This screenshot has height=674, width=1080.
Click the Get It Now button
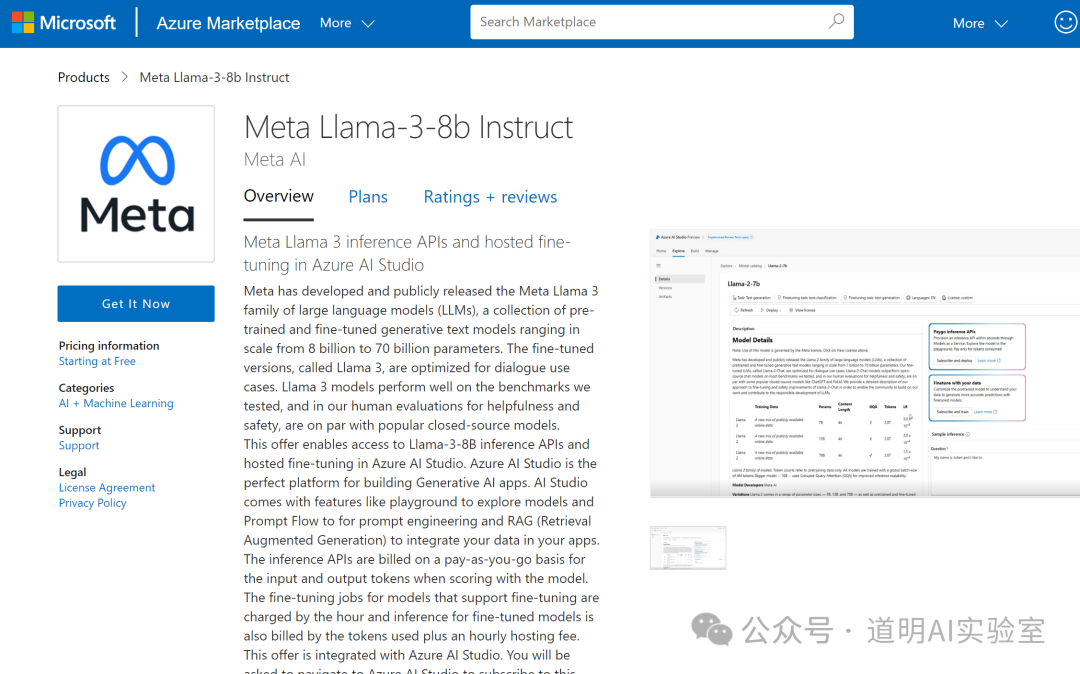coord(136,303)
